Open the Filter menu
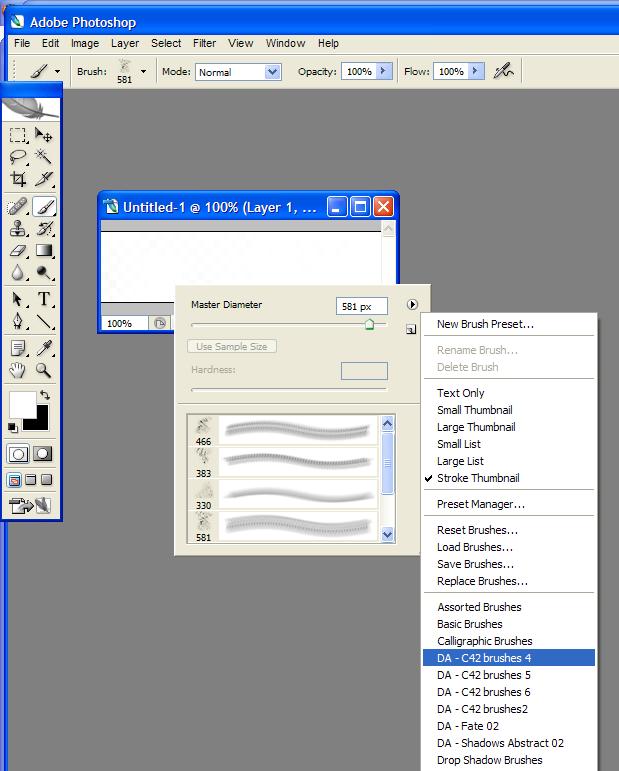619x771 pixels. [204, 44]
